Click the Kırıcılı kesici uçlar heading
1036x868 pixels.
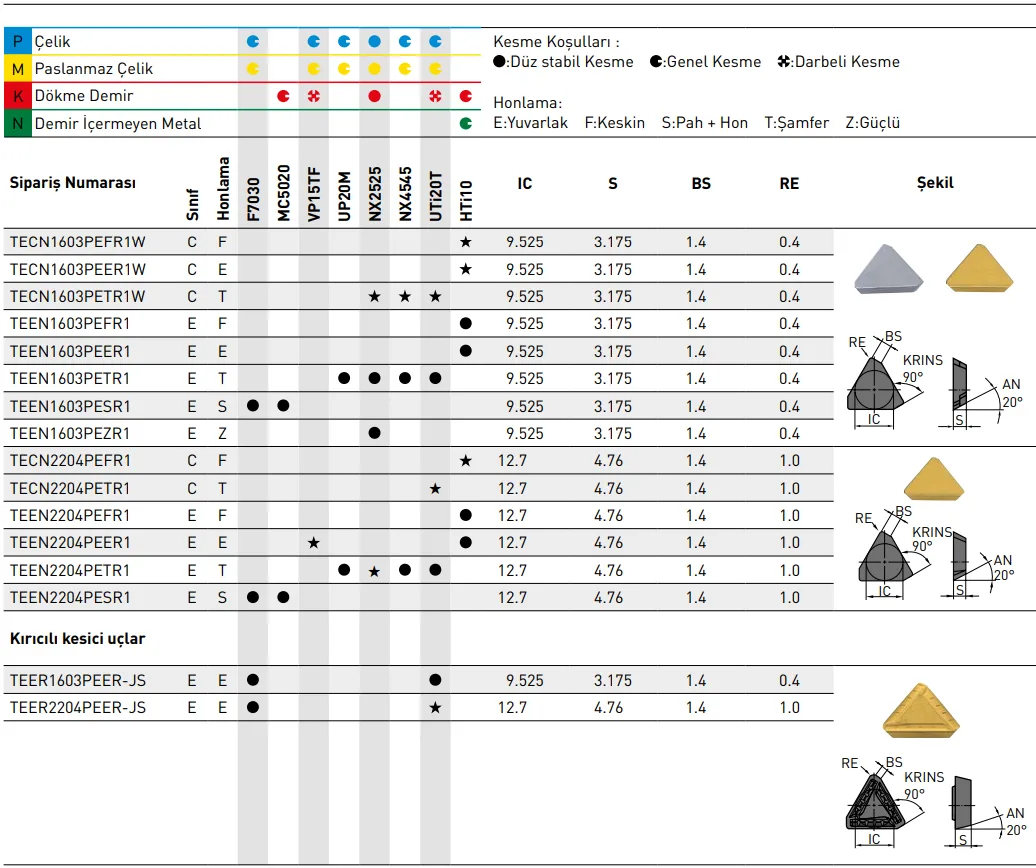(x=77, y=638)
